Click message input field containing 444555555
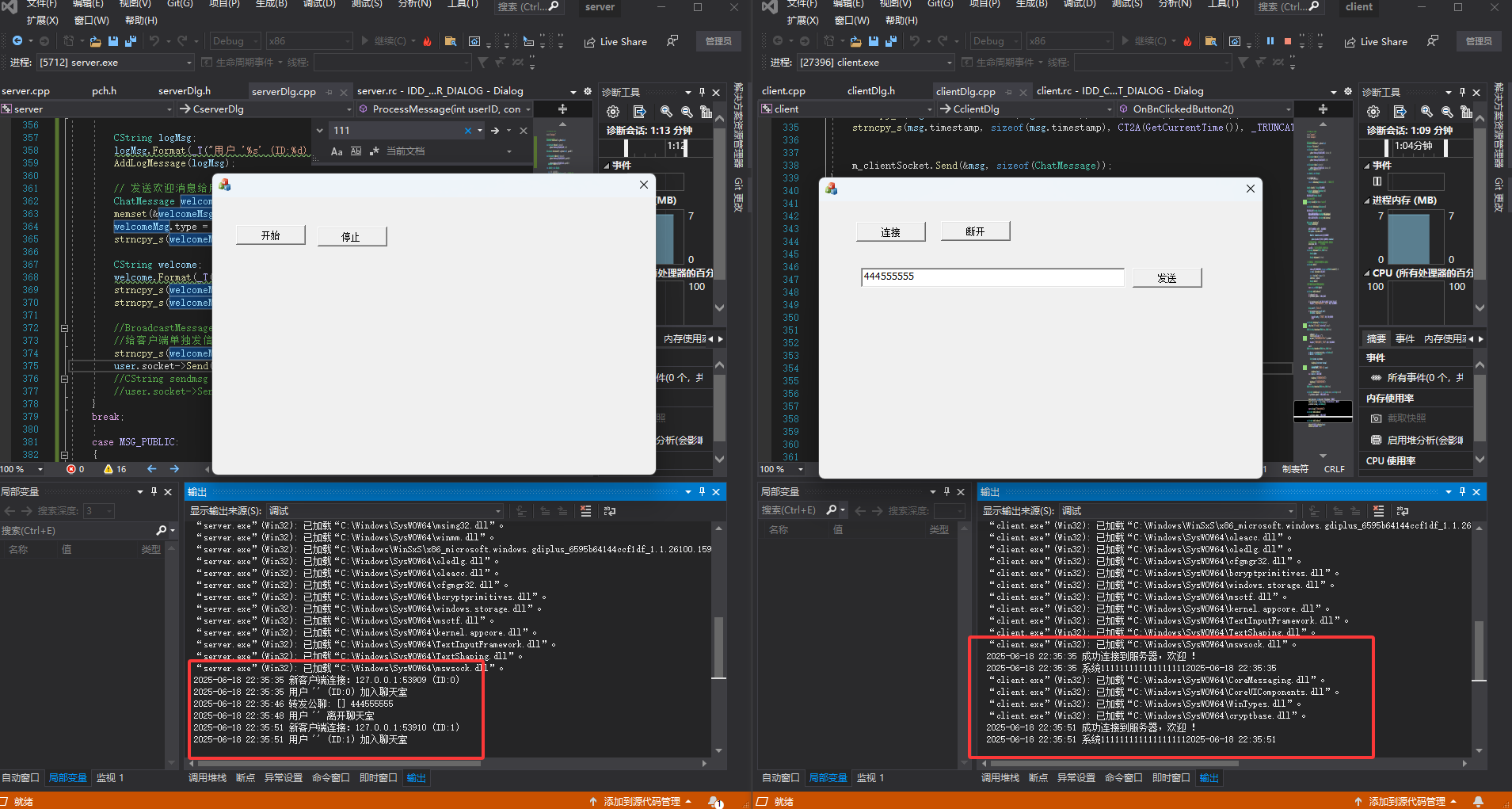 [x=992, y=277]
